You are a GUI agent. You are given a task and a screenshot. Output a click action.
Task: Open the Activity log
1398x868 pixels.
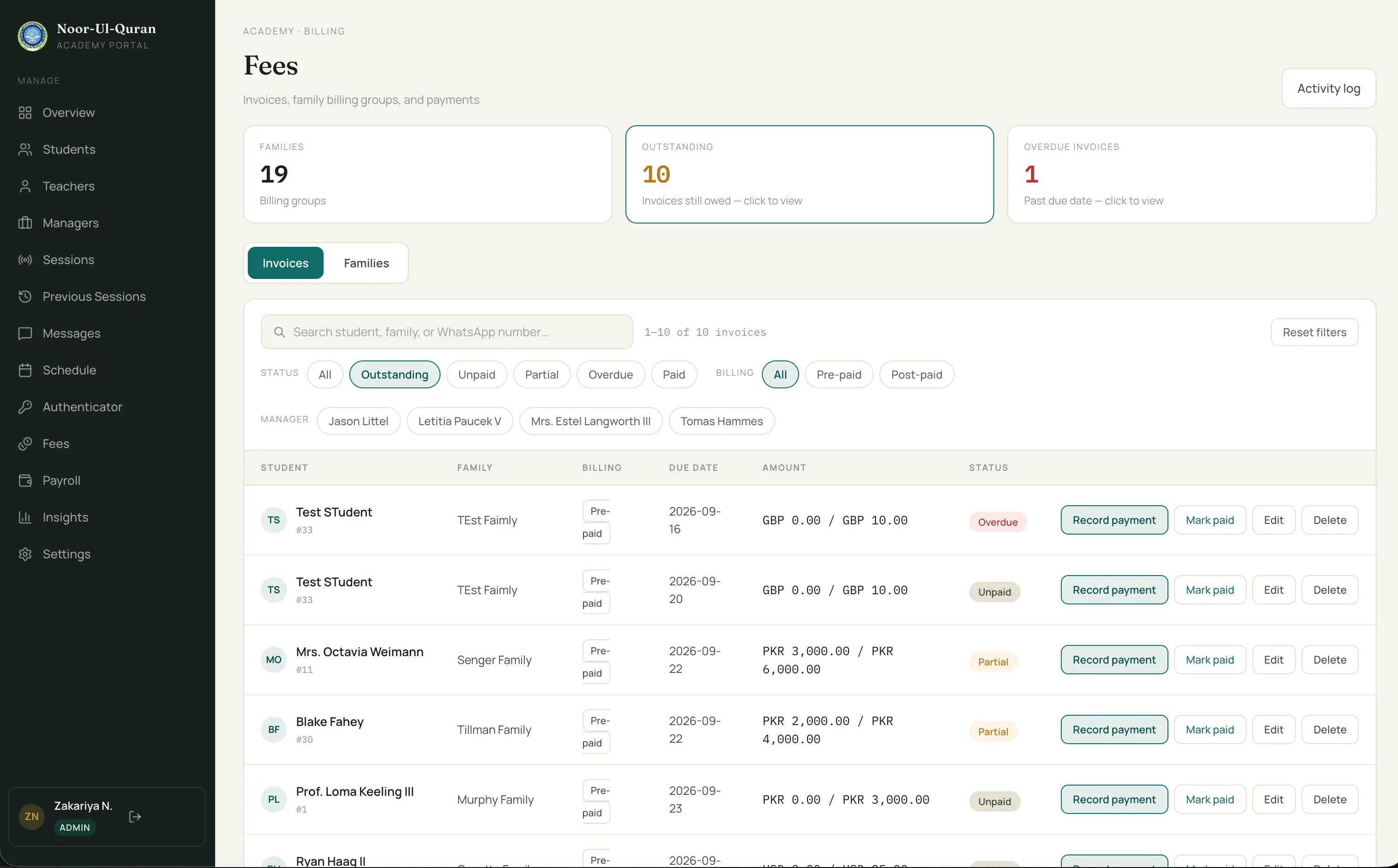1329,88
